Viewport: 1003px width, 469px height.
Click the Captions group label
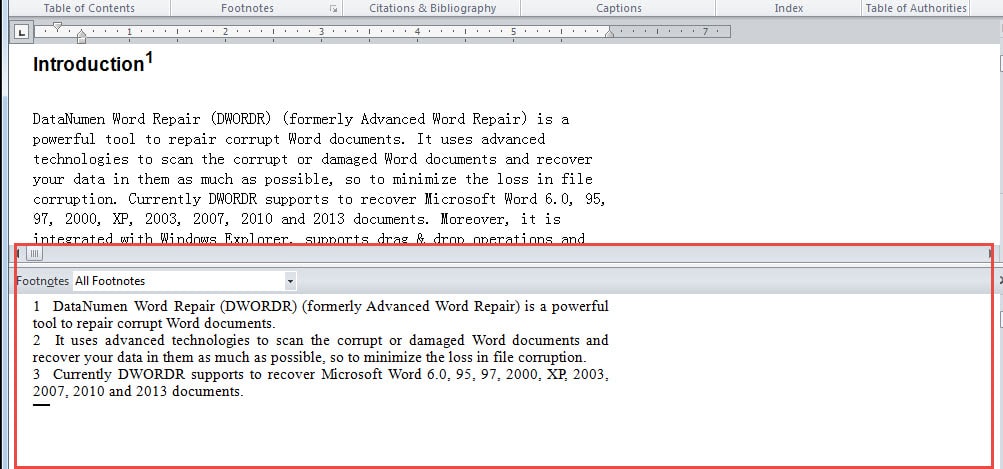click(619, 8)
